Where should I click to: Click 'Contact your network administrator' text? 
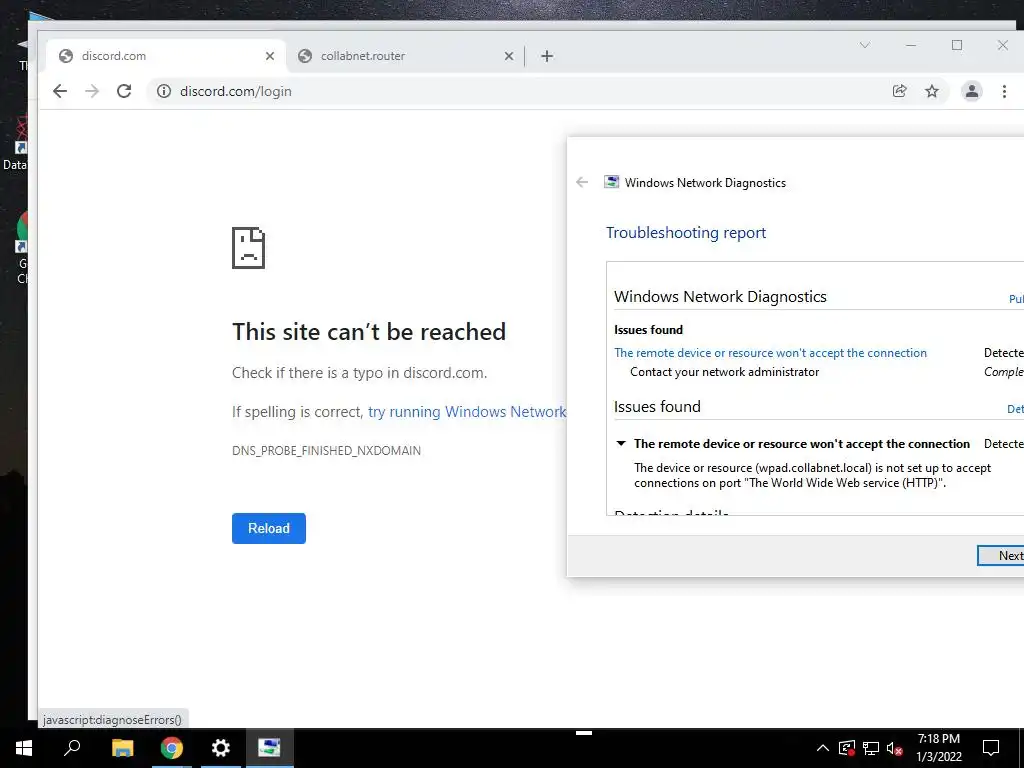(x=724, y=372)
